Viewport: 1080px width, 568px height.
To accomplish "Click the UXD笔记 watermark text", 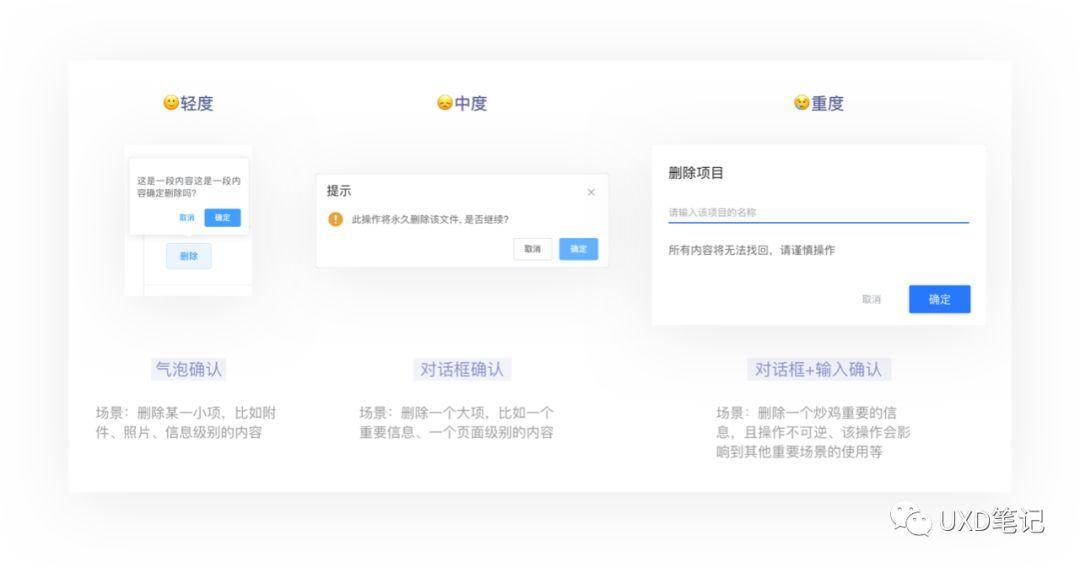I will click(x=990, y=520).
